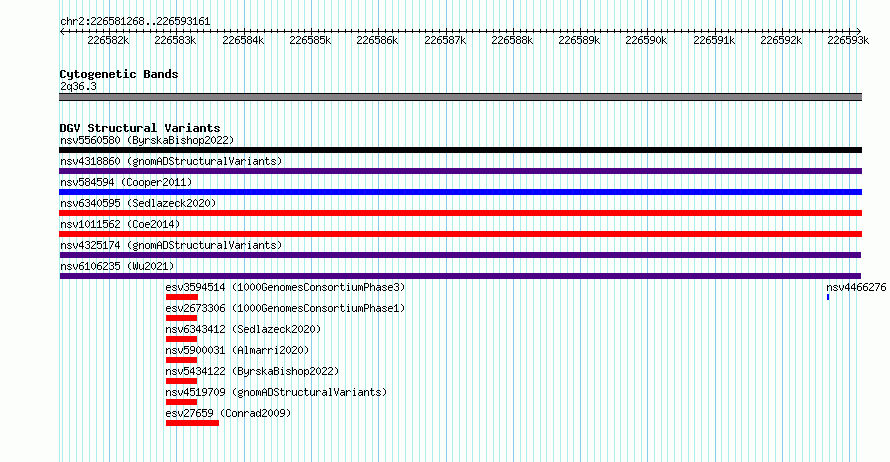
Task: Click the 226585k ruler tick label
Action: point(310,40)
